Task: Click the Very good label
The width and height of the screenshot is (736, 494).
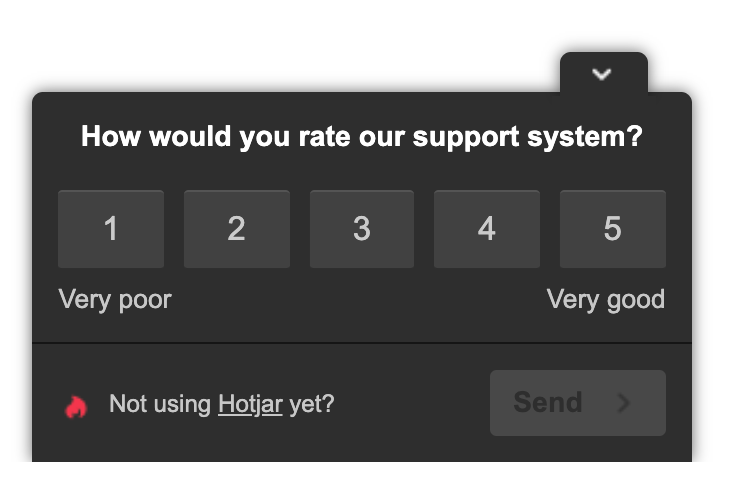Action: tap(606, 300)
